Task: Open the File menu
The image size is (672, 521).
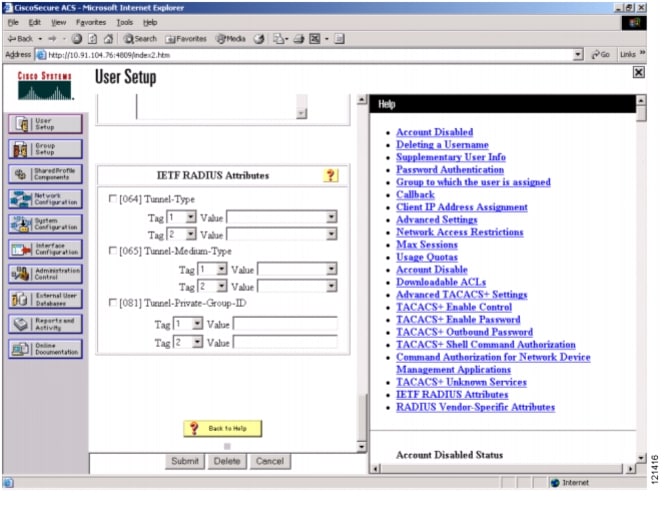Action: click(13, 22)
